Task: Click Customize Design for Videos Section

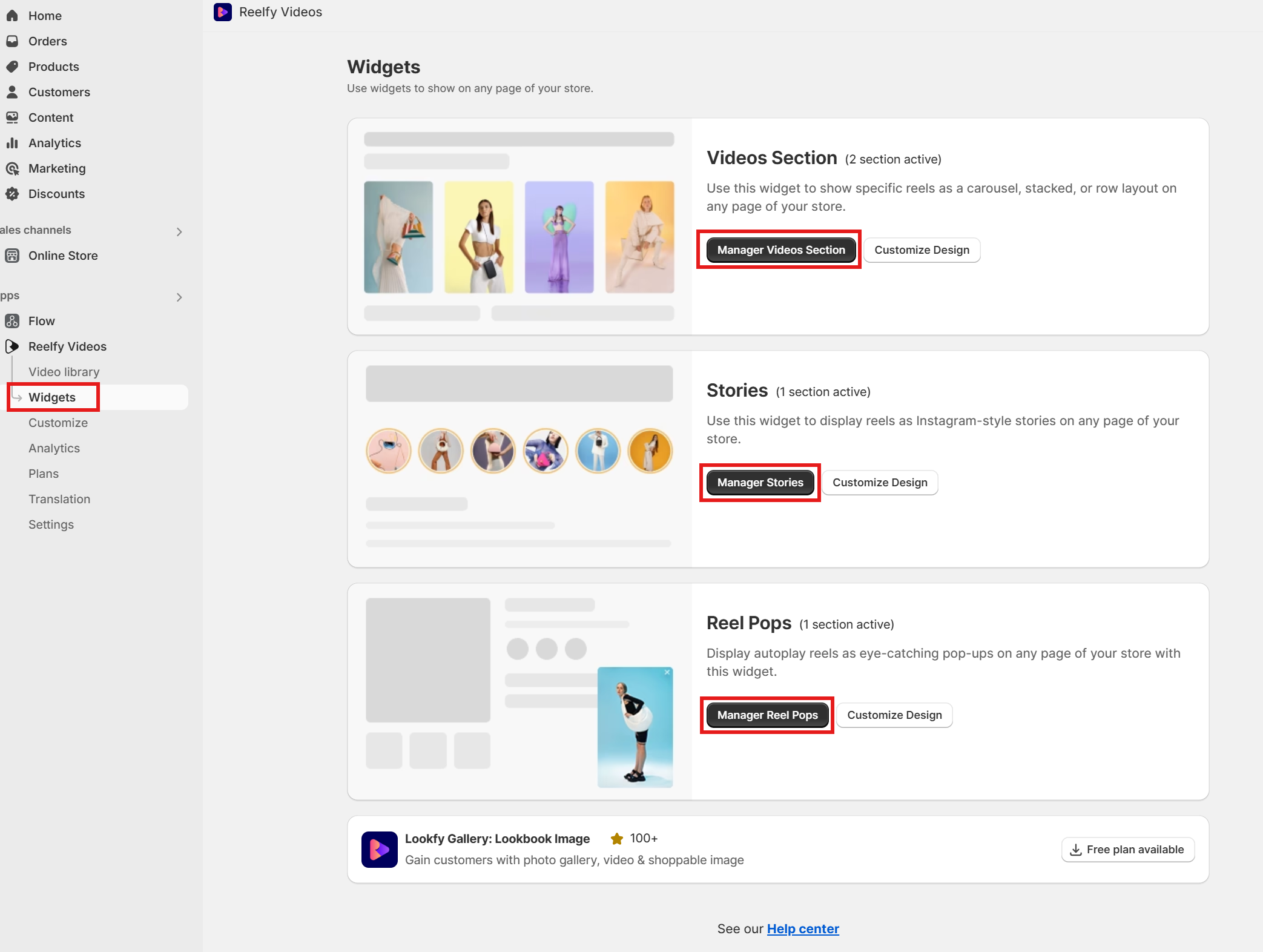Action: (922, 250)
